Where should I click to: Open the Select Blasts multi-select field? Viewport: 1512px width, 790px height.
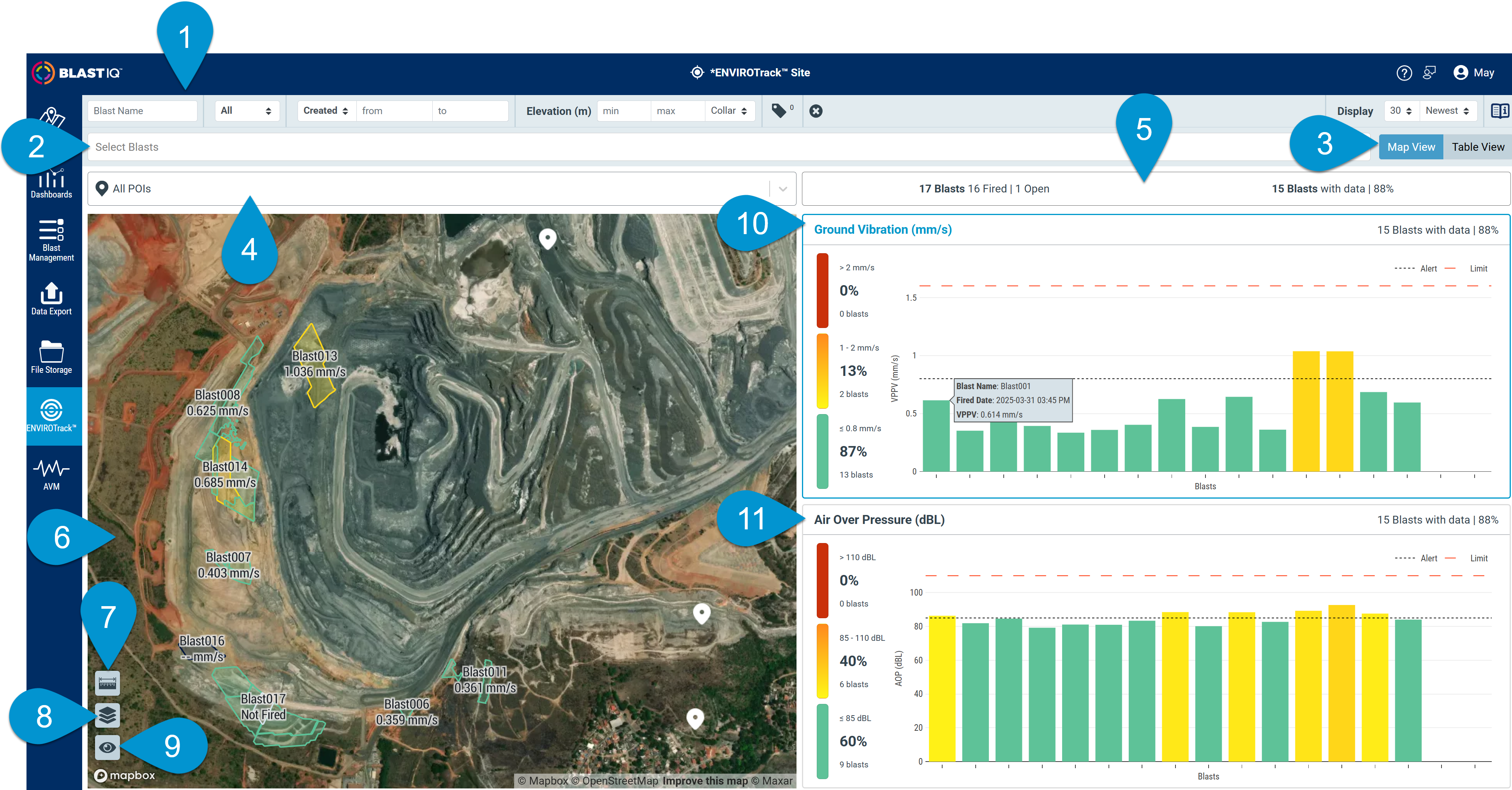click(729, 147)
